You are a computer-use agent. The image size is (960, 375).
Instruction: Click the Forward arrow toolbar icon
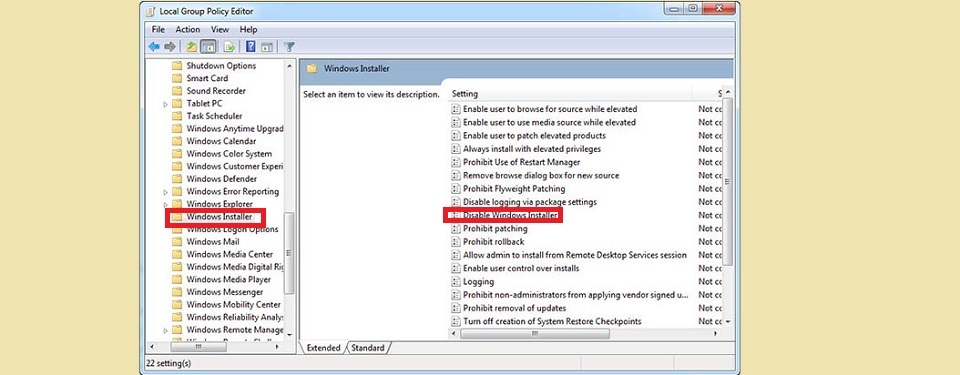[x=170, y=47]
